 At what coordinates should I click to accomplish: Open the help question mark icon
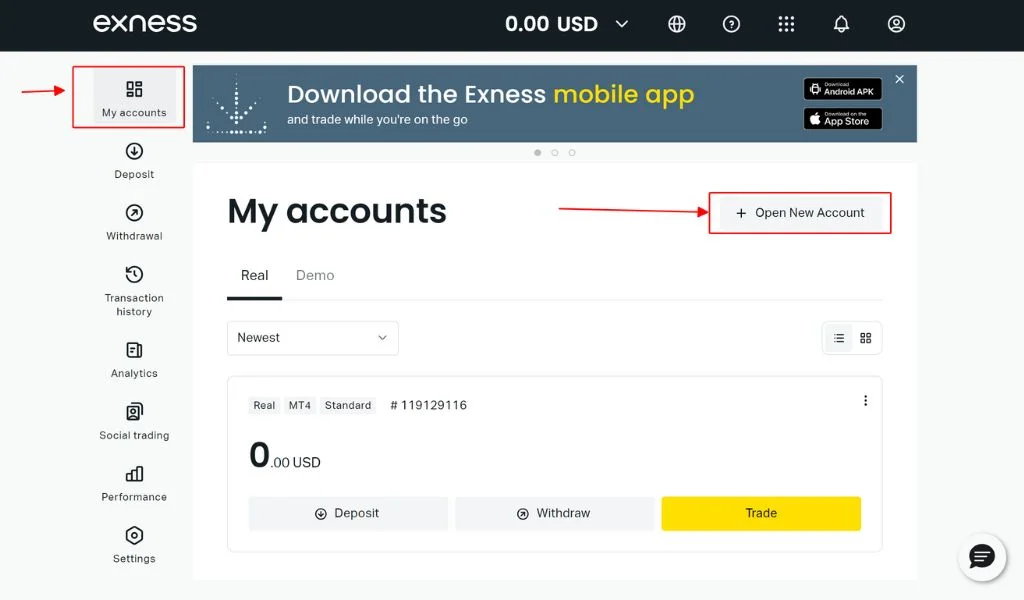tap(731, 23)
